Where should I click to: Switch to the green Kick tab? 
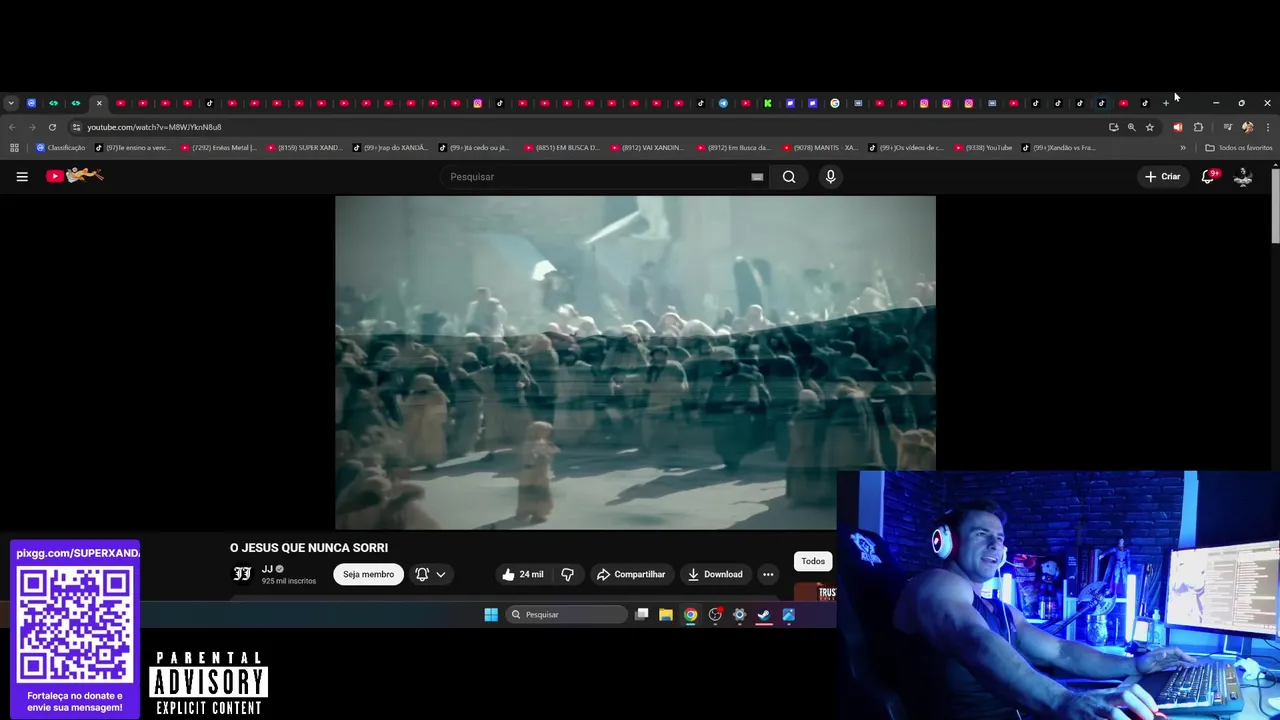pyautogui.click(x=768, y=103)
